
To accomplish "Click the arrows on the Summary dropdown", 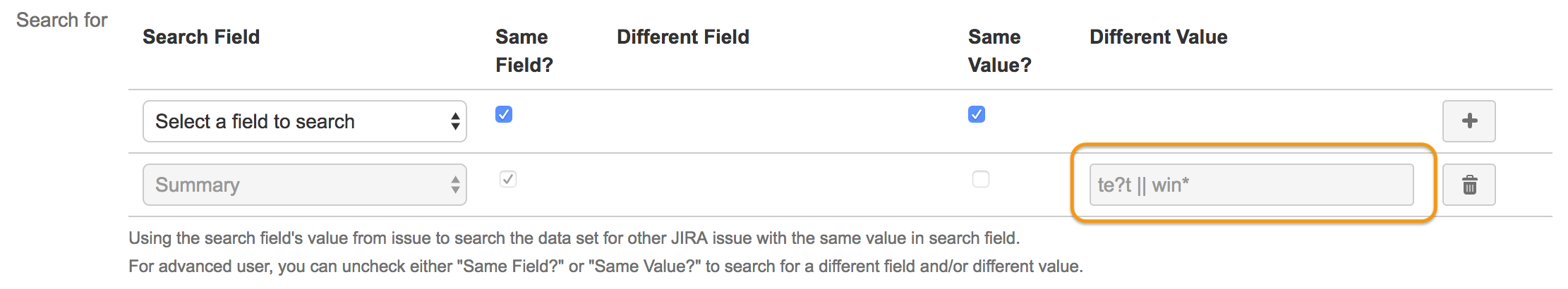I will coord(455,185).
